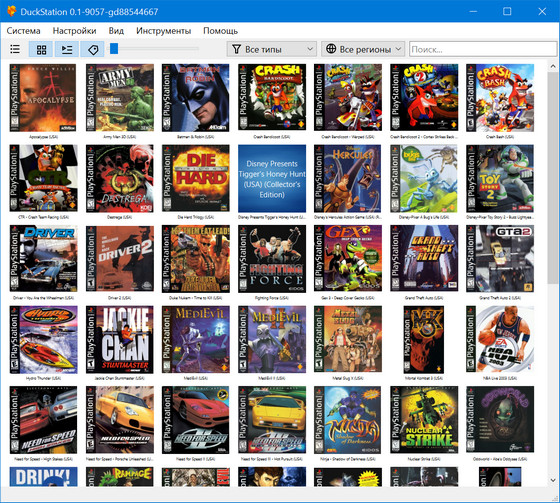Select the Batman & Robin cover
Viewport: 560px width, 503px height.
click(196, 98)
